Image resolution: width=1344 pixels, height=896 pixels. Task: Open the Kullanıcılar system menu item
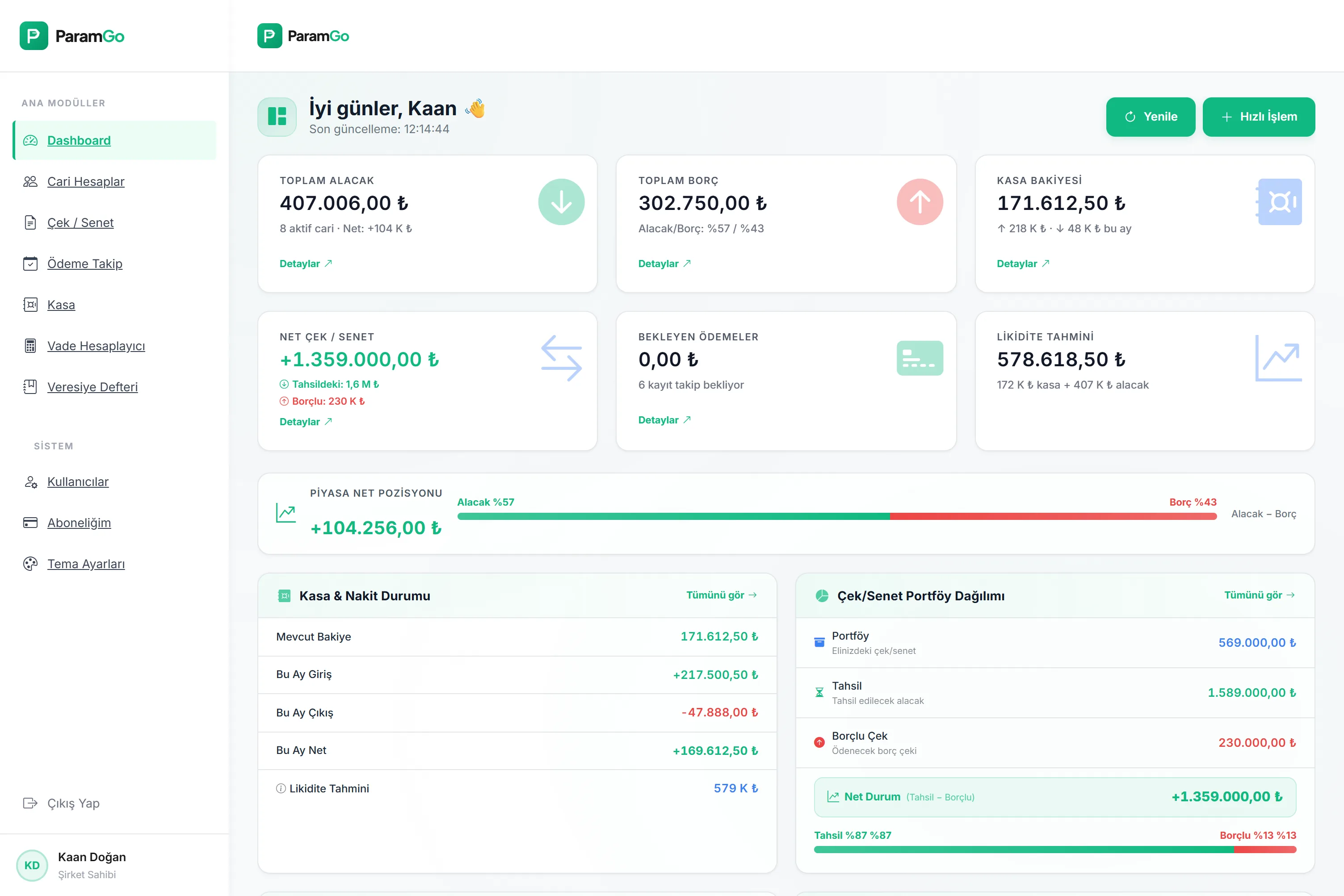78,481
